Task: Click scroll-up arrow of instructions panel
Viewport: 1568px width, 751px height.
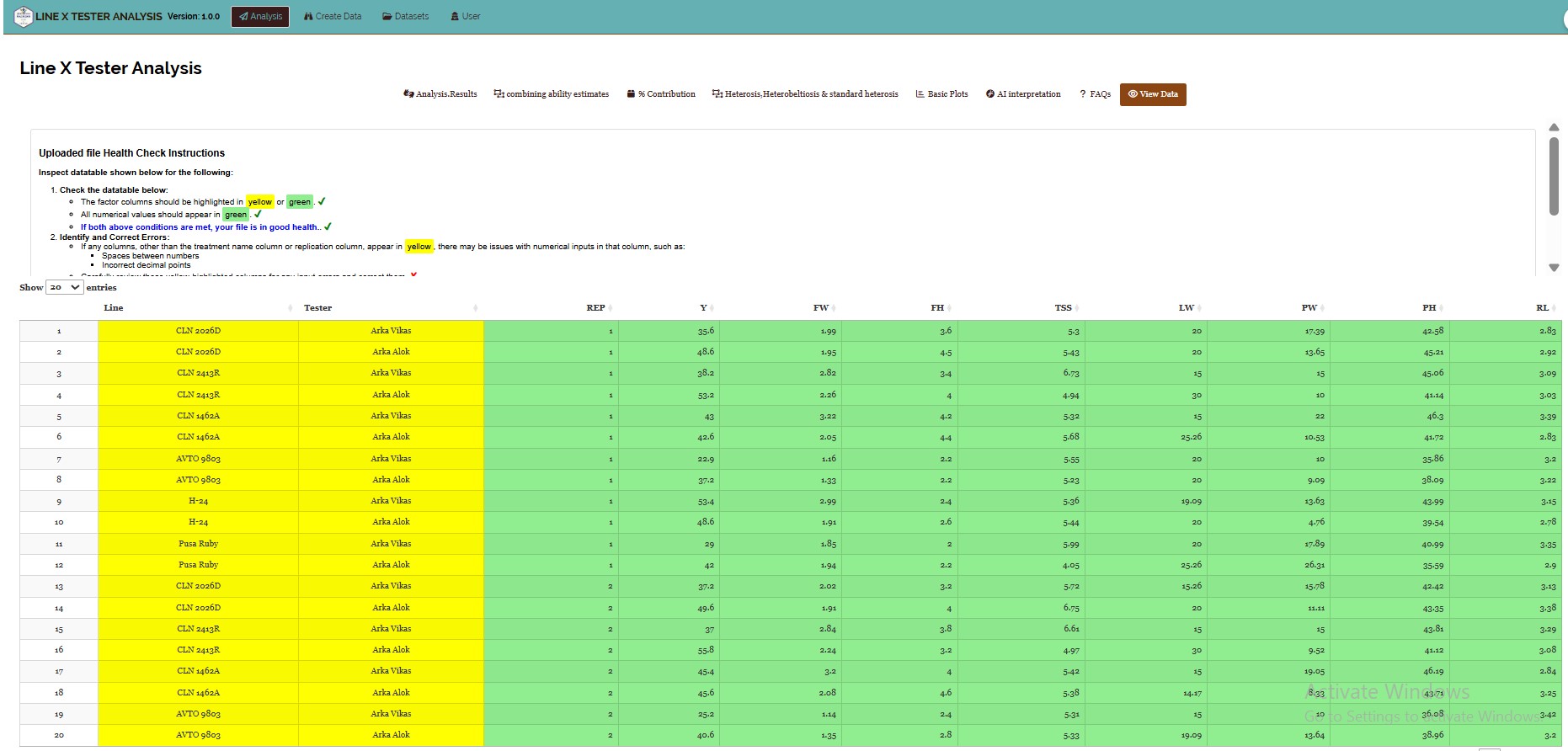Action: 1554,127
